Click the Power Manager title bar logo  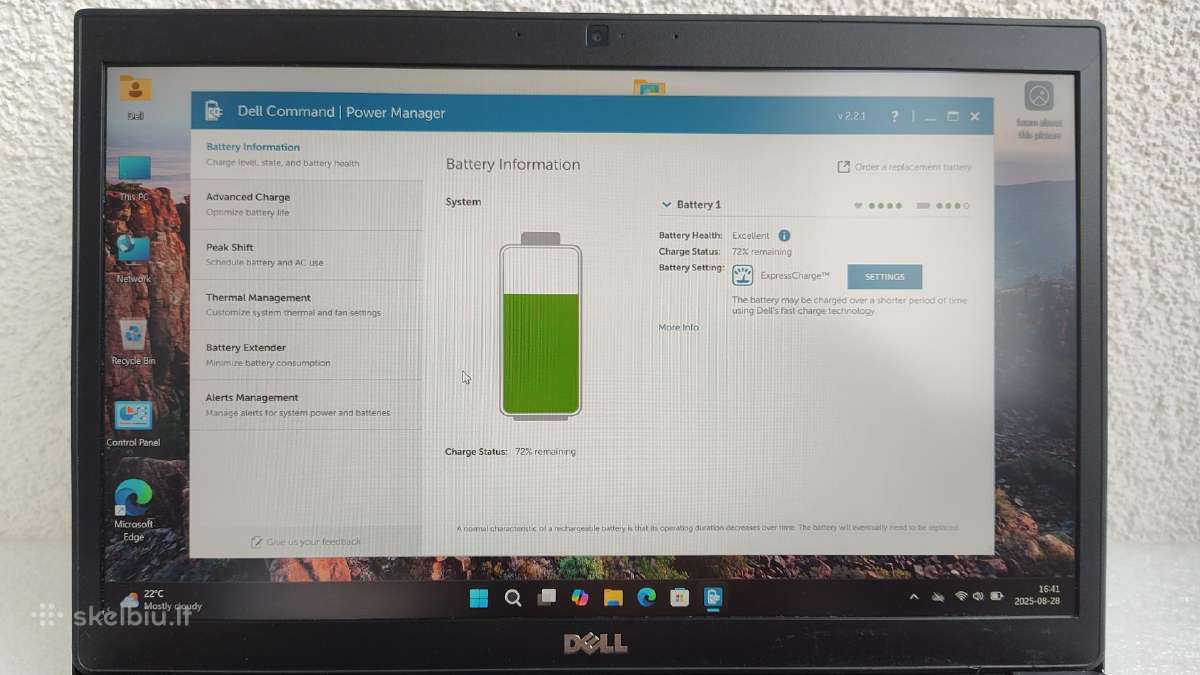[213, 111]
